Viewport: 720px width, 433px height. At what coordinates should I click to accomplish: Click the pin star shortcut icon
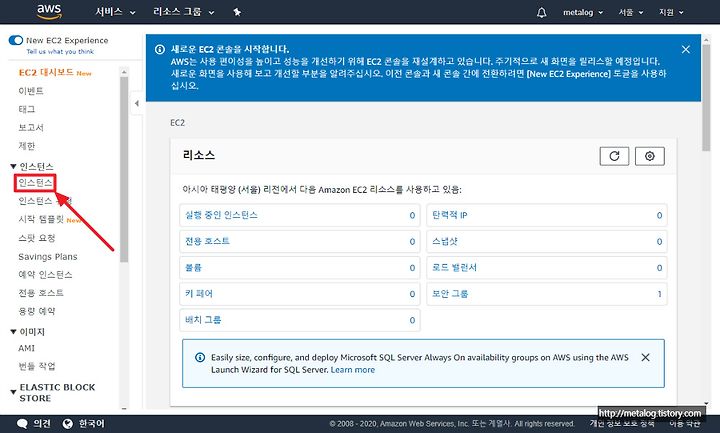(x=237, y=12)
